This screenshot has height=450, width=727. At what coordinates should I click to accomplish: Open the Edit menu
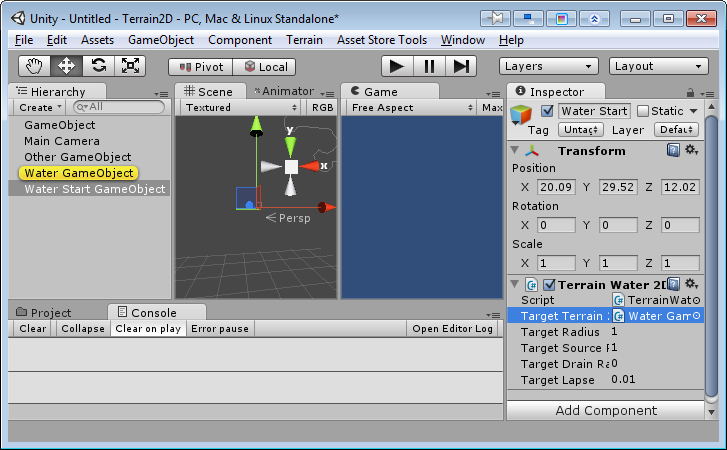pyautogui.click(x=57, y=40)
